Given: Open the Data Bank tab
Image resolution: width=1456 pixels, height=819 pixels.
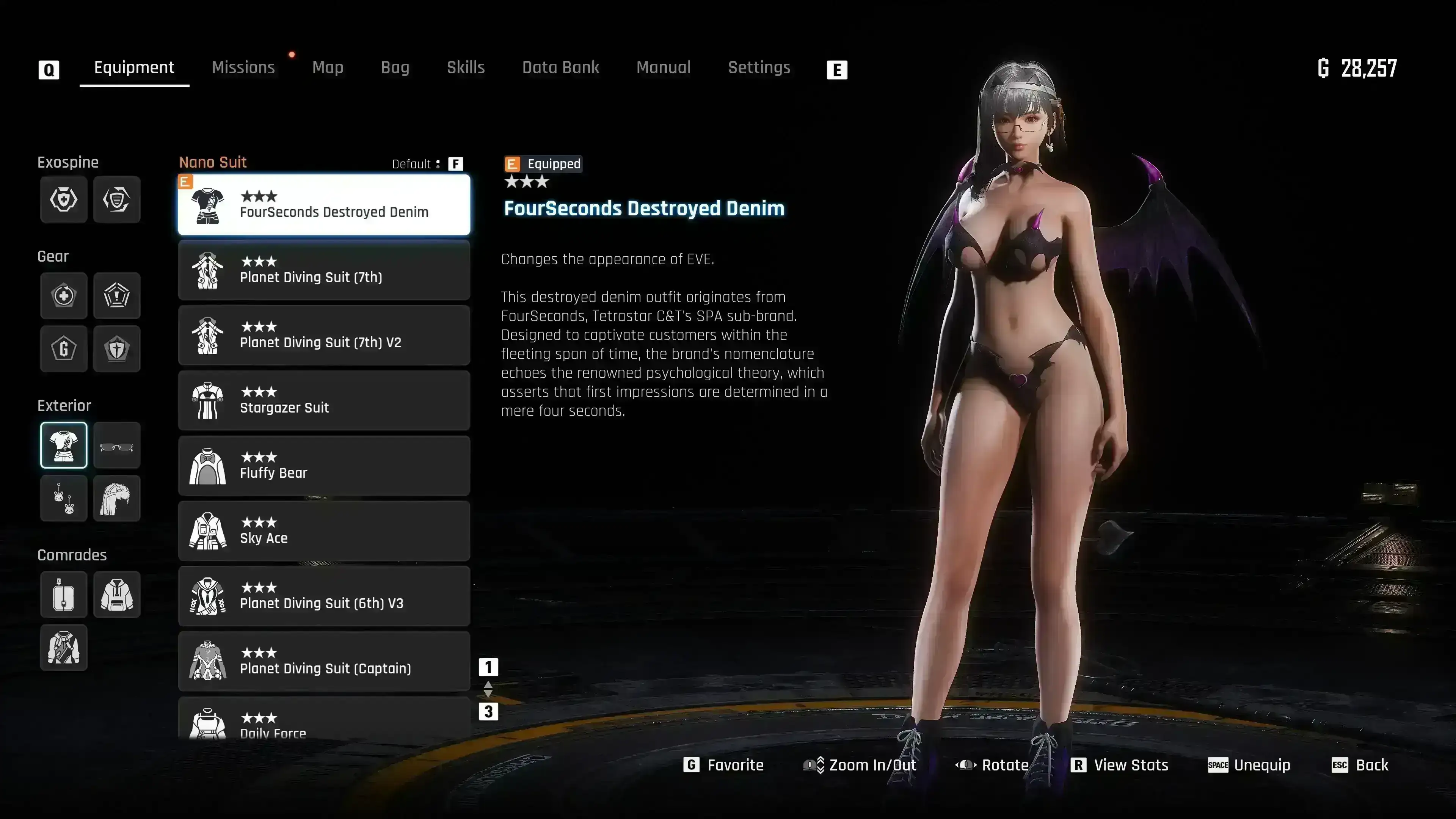Looking at the screenshot, I should [560, 68].
